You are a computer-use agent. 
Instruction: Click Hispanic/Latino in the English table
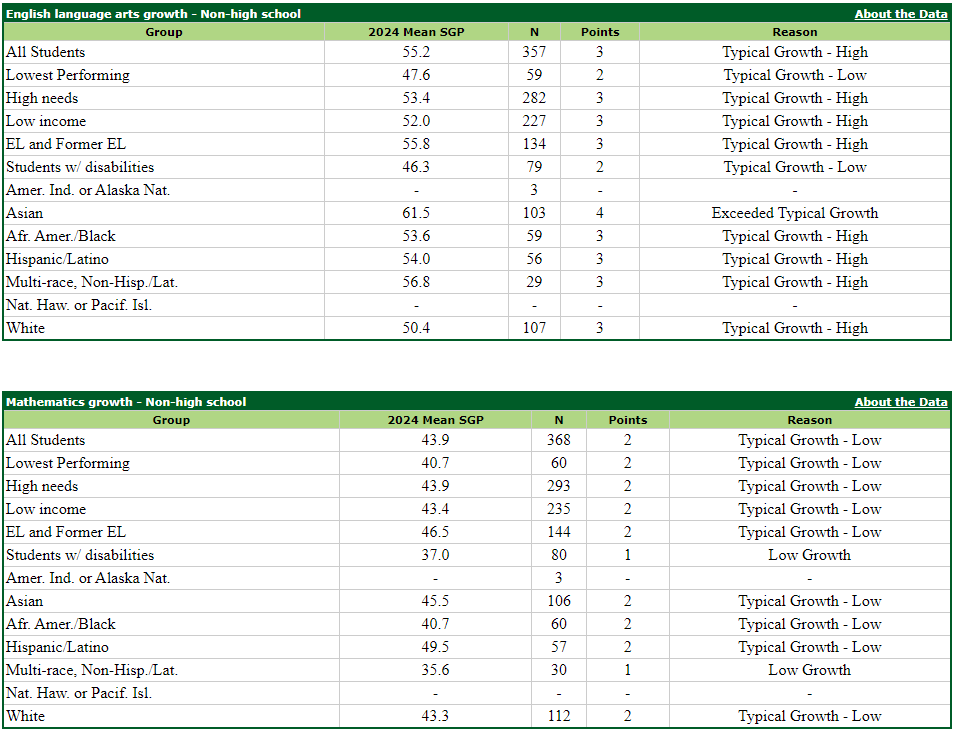tap(57, 259)
